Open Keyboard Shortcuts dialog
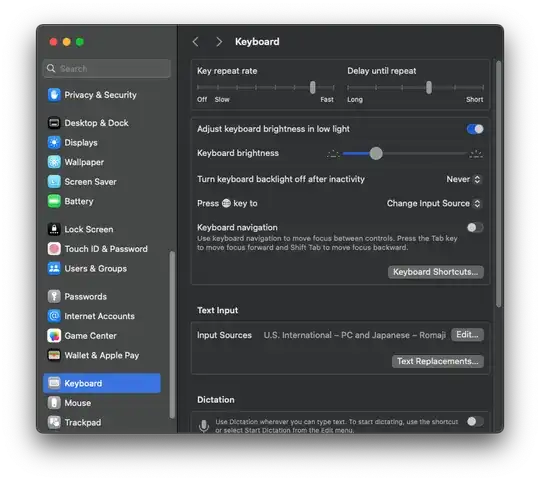 (436, 272)
